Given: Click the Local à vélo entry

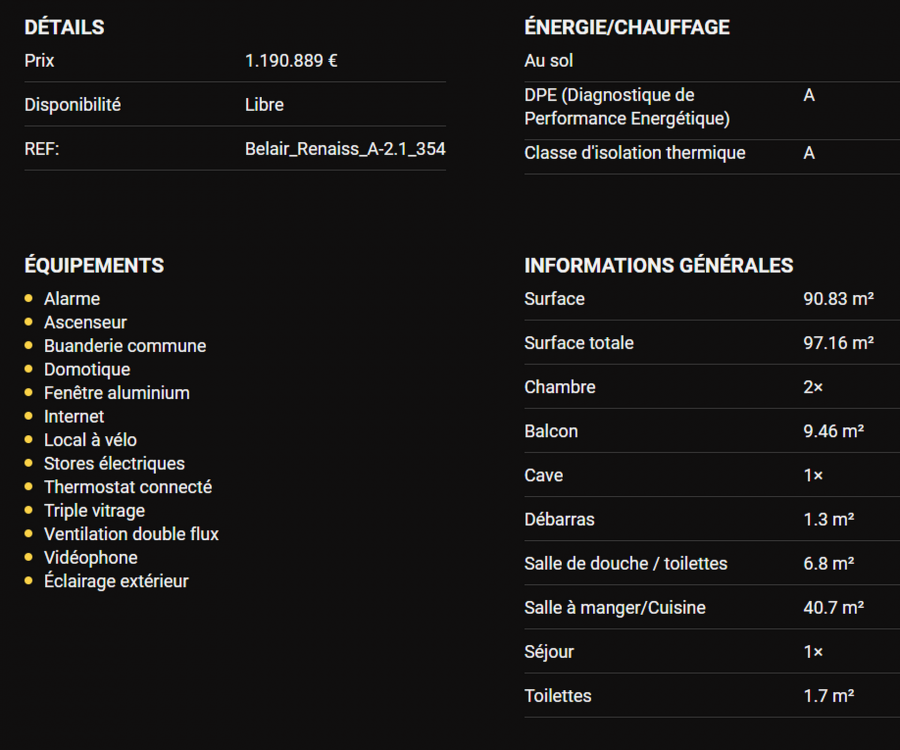Looking at the screenshot, I should (90, 440).
